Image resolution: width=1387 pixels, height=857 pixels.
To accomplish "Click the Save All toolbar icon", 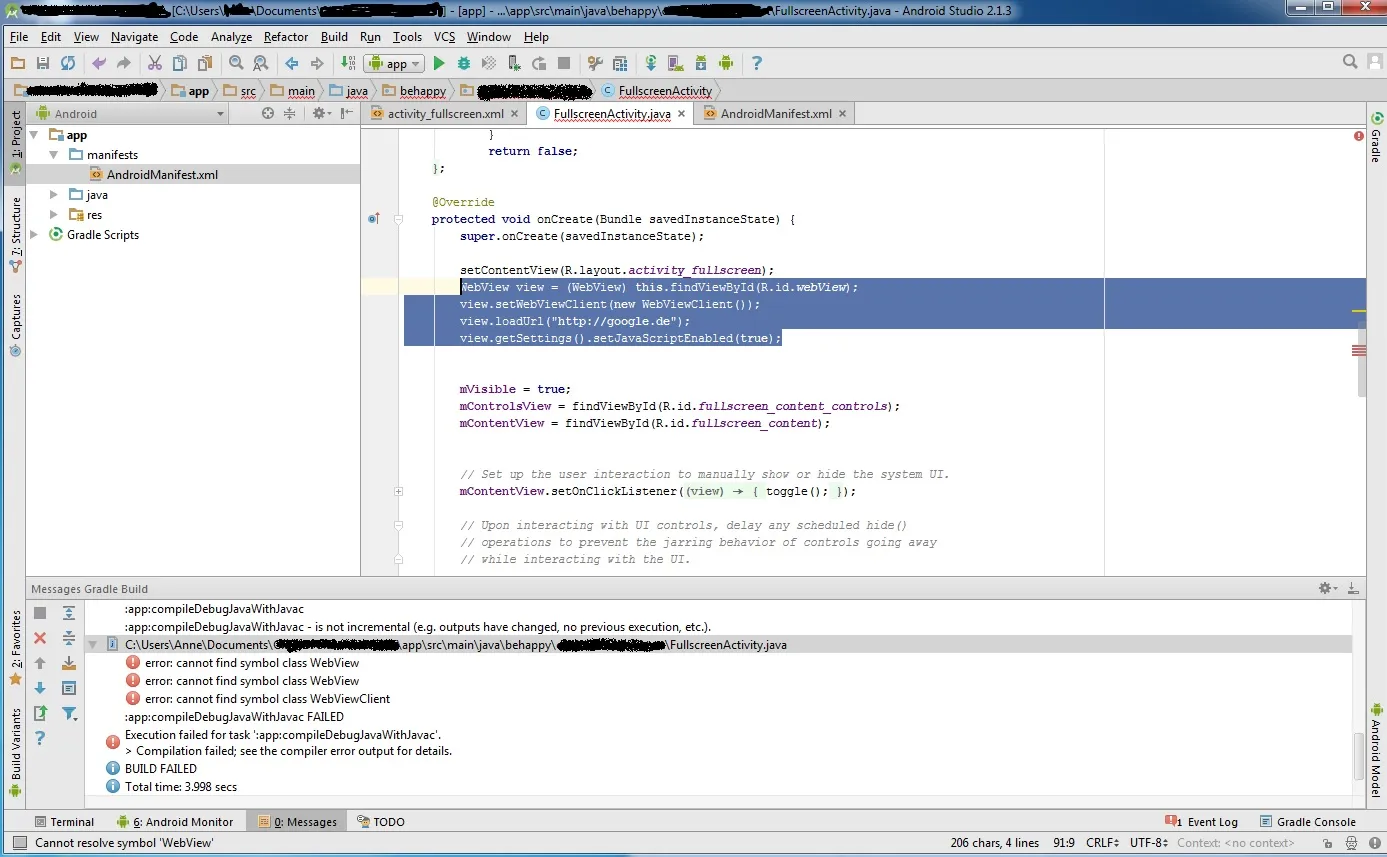I will point(42,63).
